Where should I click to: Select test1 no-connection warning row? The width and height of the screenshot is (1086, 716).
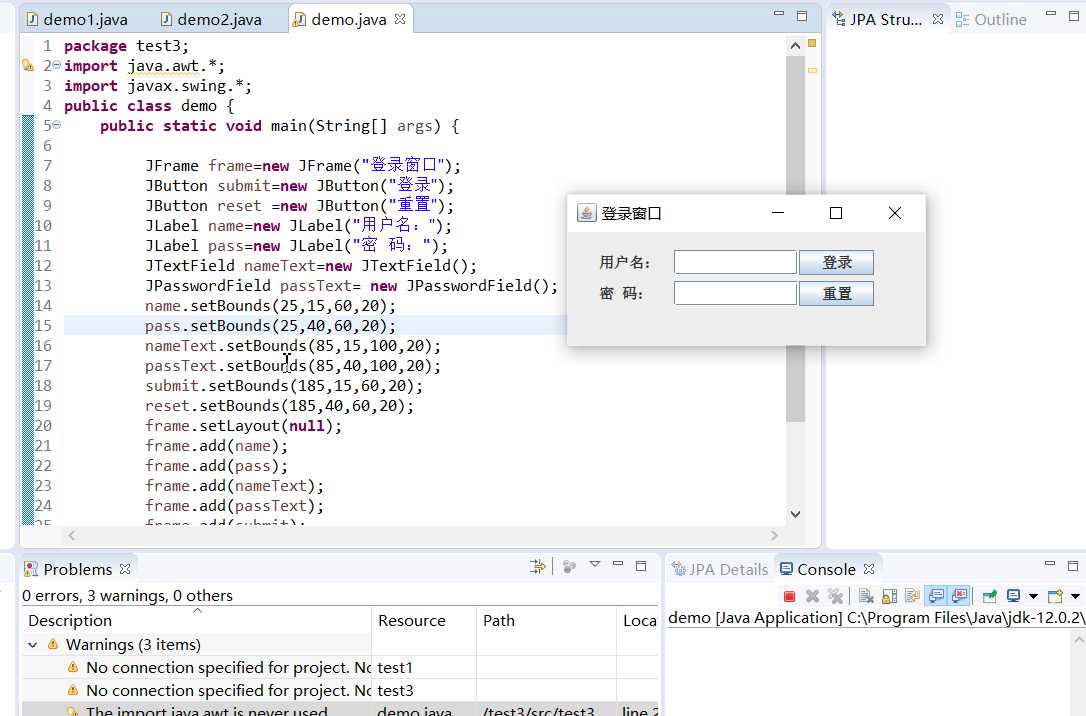339,668
